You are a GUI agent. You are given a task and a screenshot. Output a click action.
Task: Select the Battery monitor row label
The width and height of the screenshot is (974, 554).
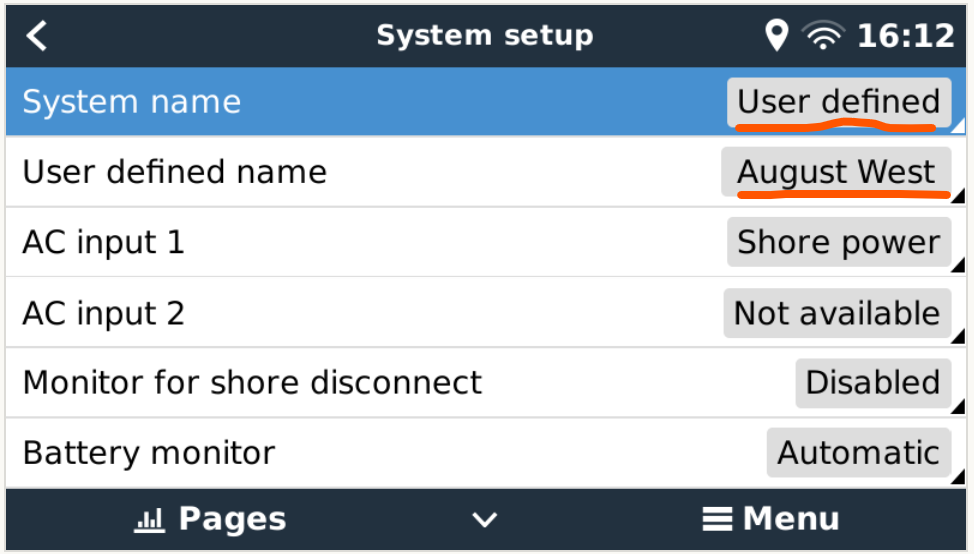[148, 453]
